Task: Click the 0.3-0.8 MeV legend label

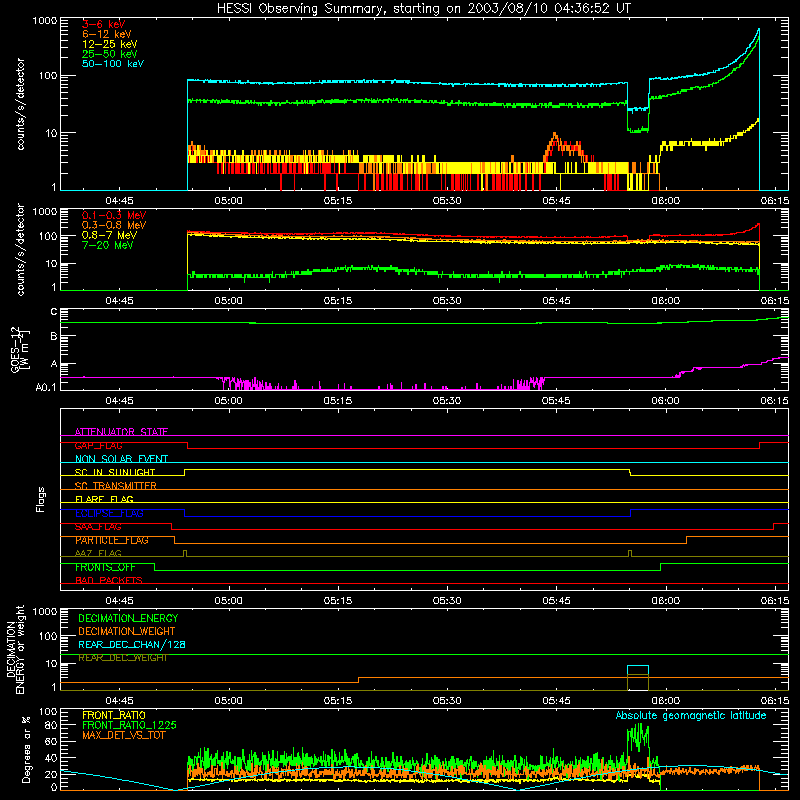Action: 114,225
